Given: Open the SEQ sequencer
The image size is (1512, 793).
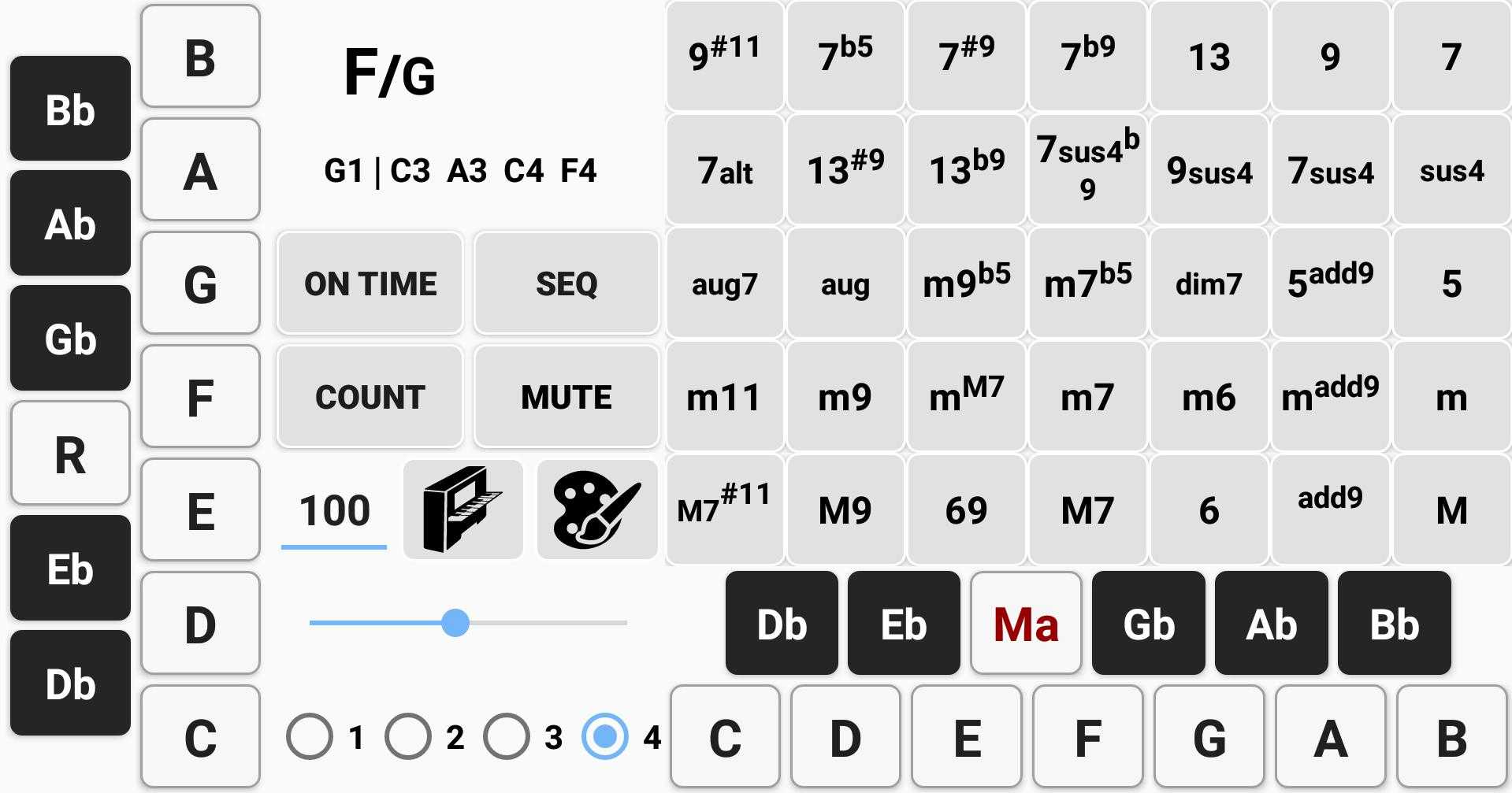Looking at the screenshot, I should [567, 283].
